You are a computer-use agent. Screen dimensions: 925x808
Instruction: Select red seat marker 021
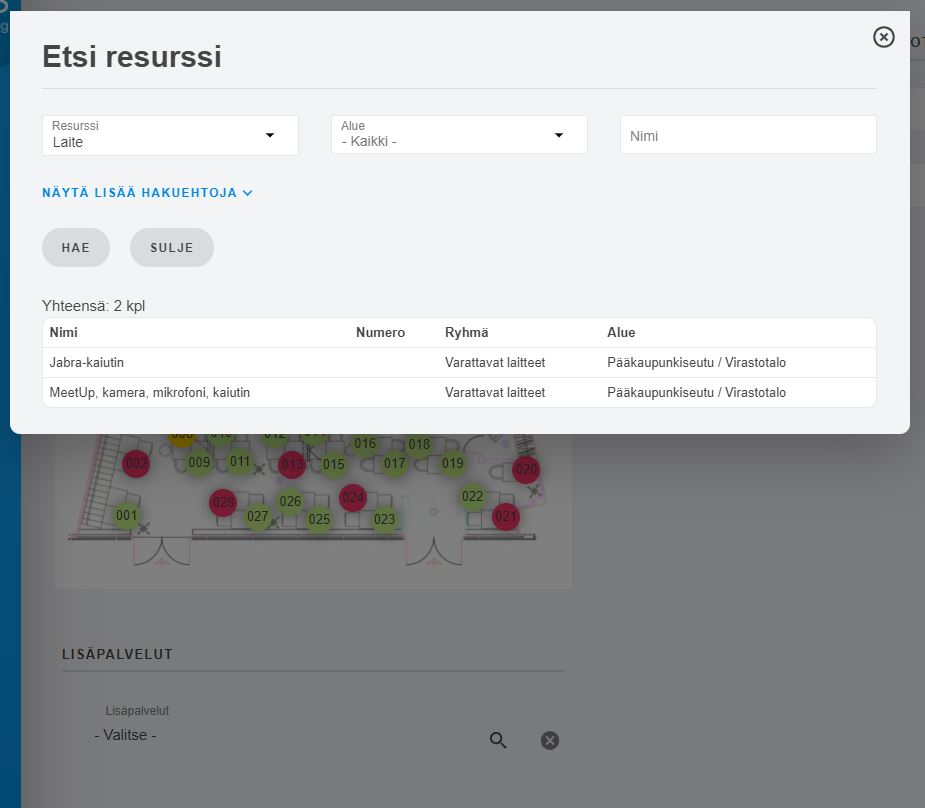click(x=506, y=517)
